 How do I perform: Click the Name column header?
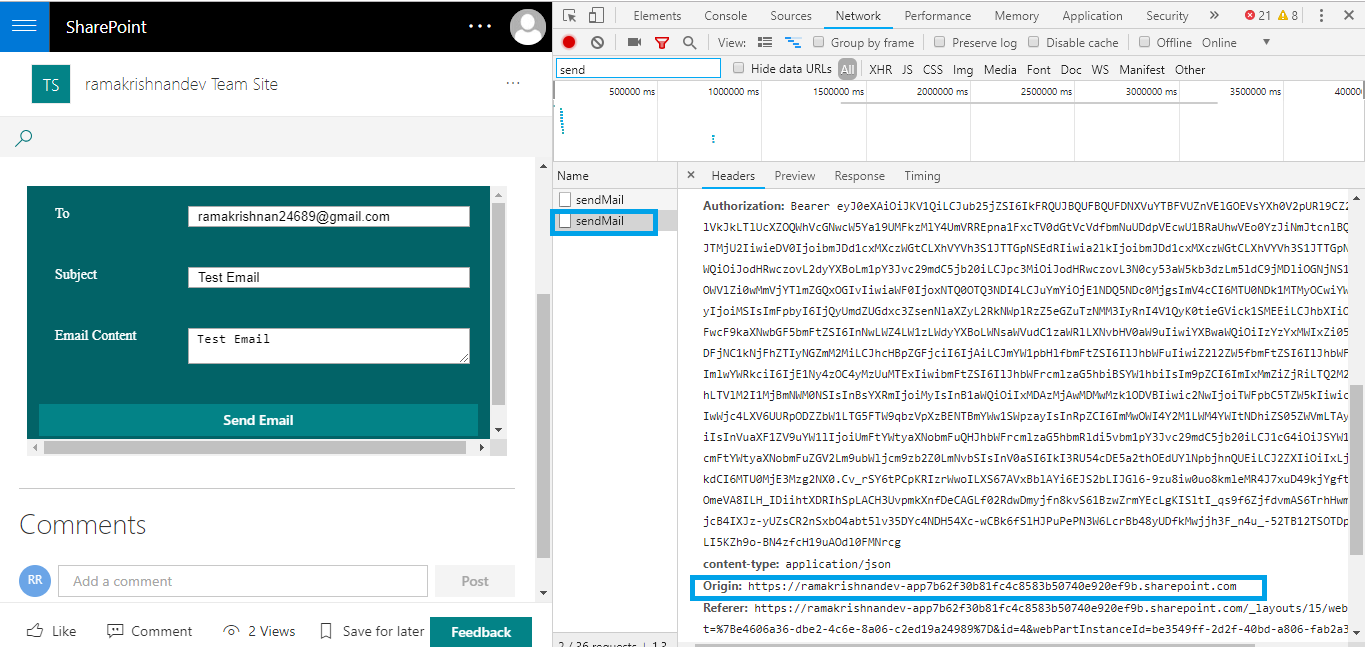coord(573,175)
